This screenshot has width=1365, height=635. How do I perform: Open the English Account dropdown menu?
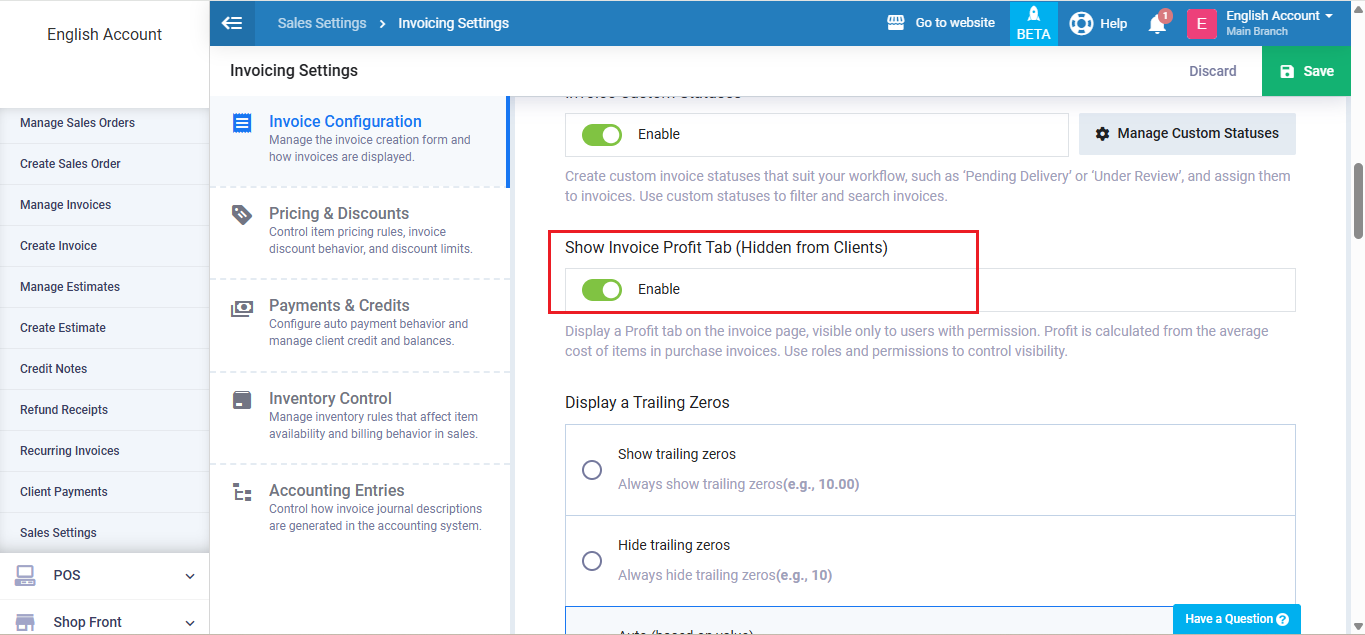tap(1280, 16)
